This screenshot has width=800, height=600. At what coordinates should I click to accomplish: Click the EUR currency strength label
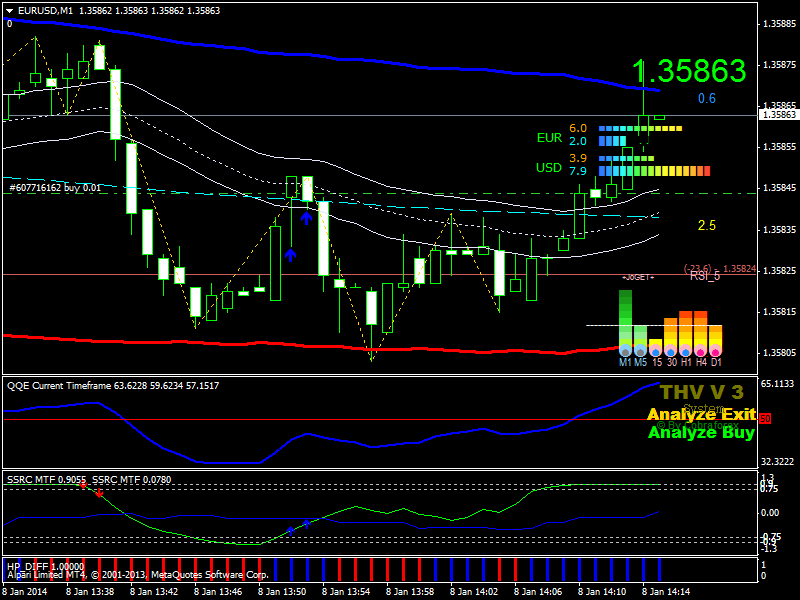coord(549,138)
